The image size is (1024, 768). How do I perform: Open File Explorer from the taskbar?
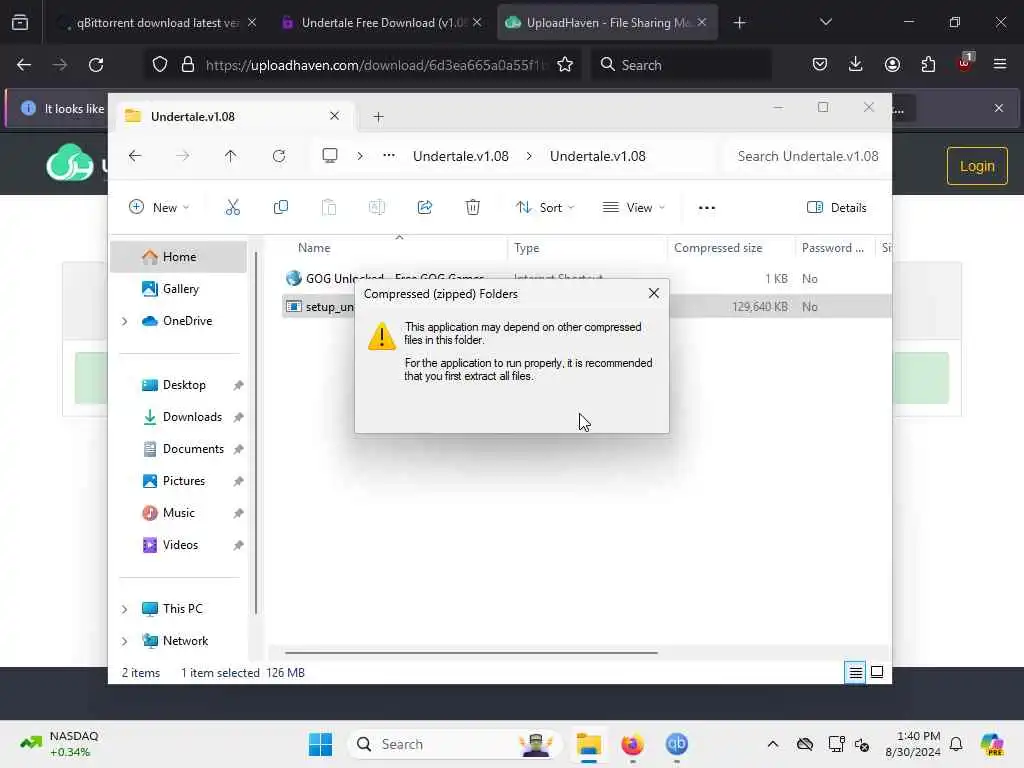coord(588,744)
